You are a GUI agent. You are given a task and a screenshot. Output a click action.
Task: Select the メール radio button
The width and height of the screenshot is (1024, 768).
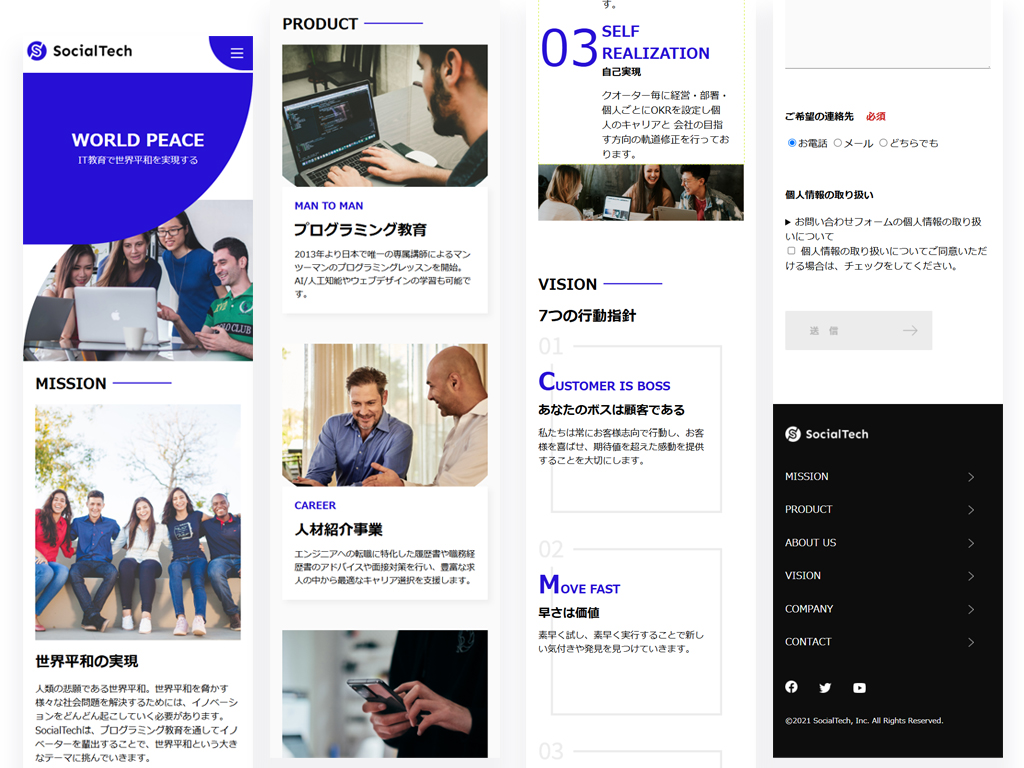(837, 143)
